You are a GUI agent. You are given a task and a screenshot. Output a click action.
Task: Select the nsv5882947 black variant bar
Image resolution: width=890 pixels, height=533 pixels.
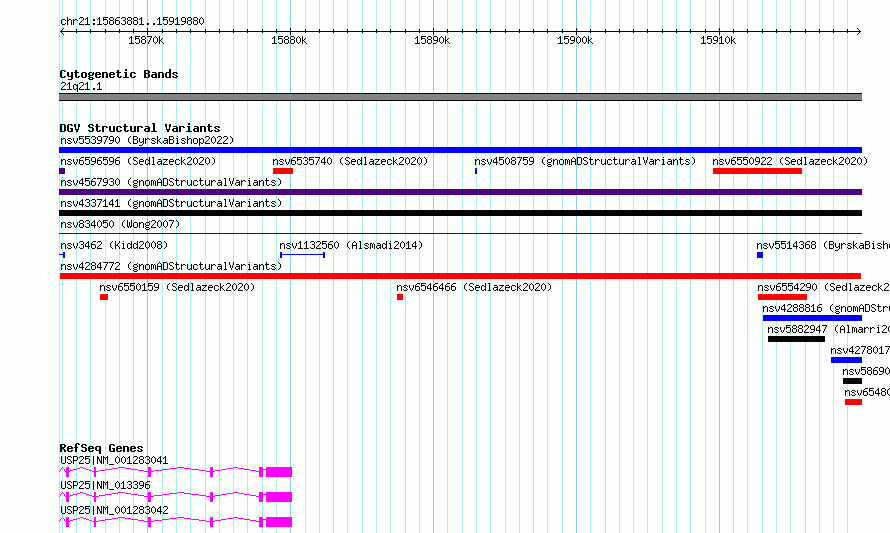tap(796, 339)
